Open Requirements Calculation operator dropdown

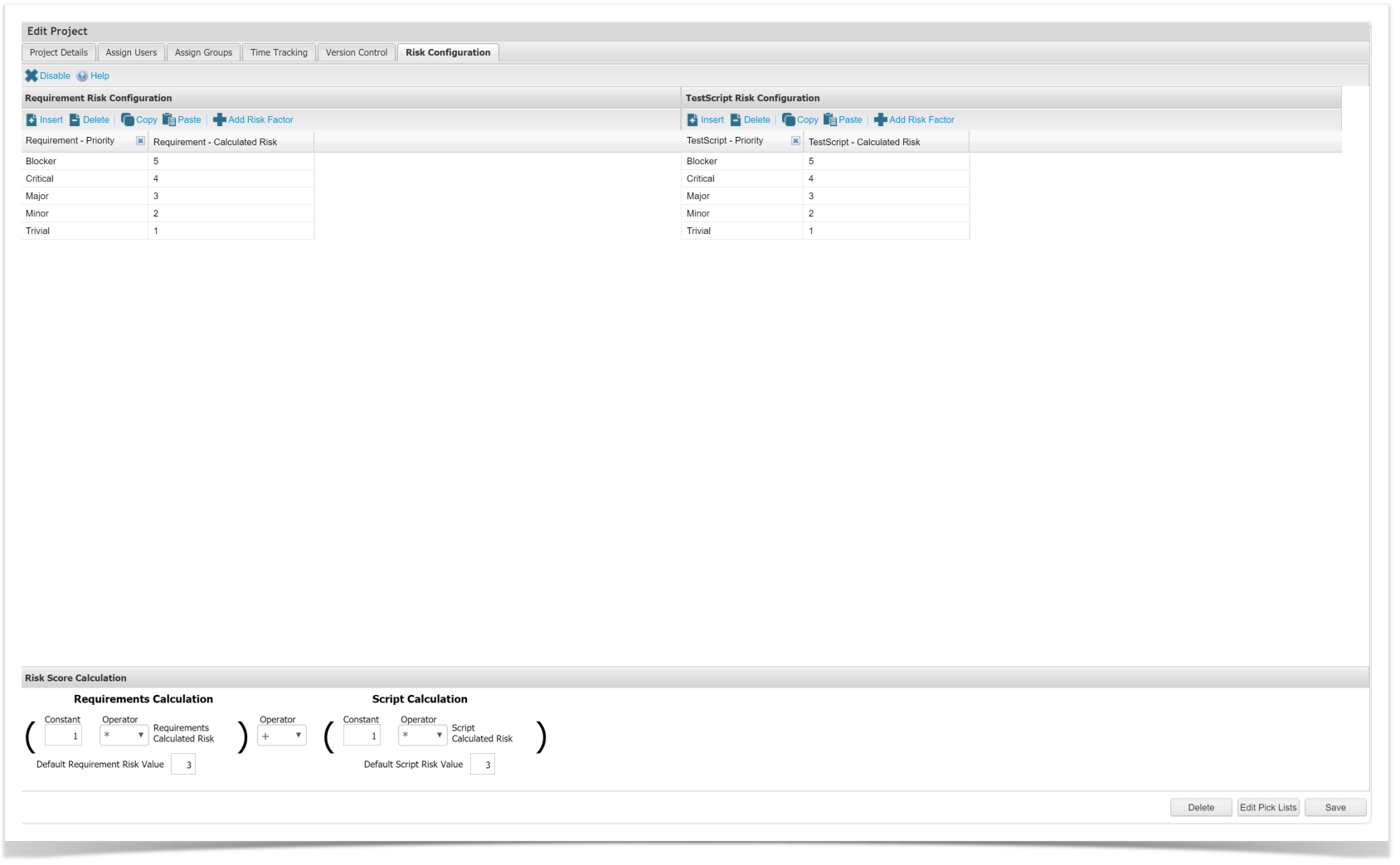pos(124,736)
